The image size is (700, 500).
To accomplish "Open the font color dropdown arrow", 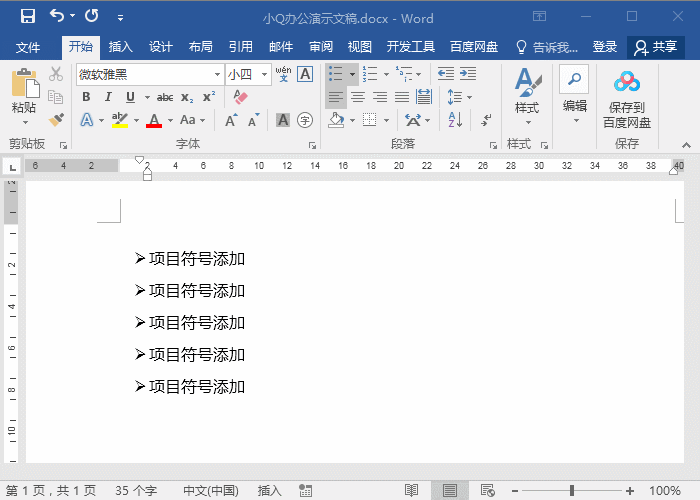I will pyautogui.click(x=170, y=121).
